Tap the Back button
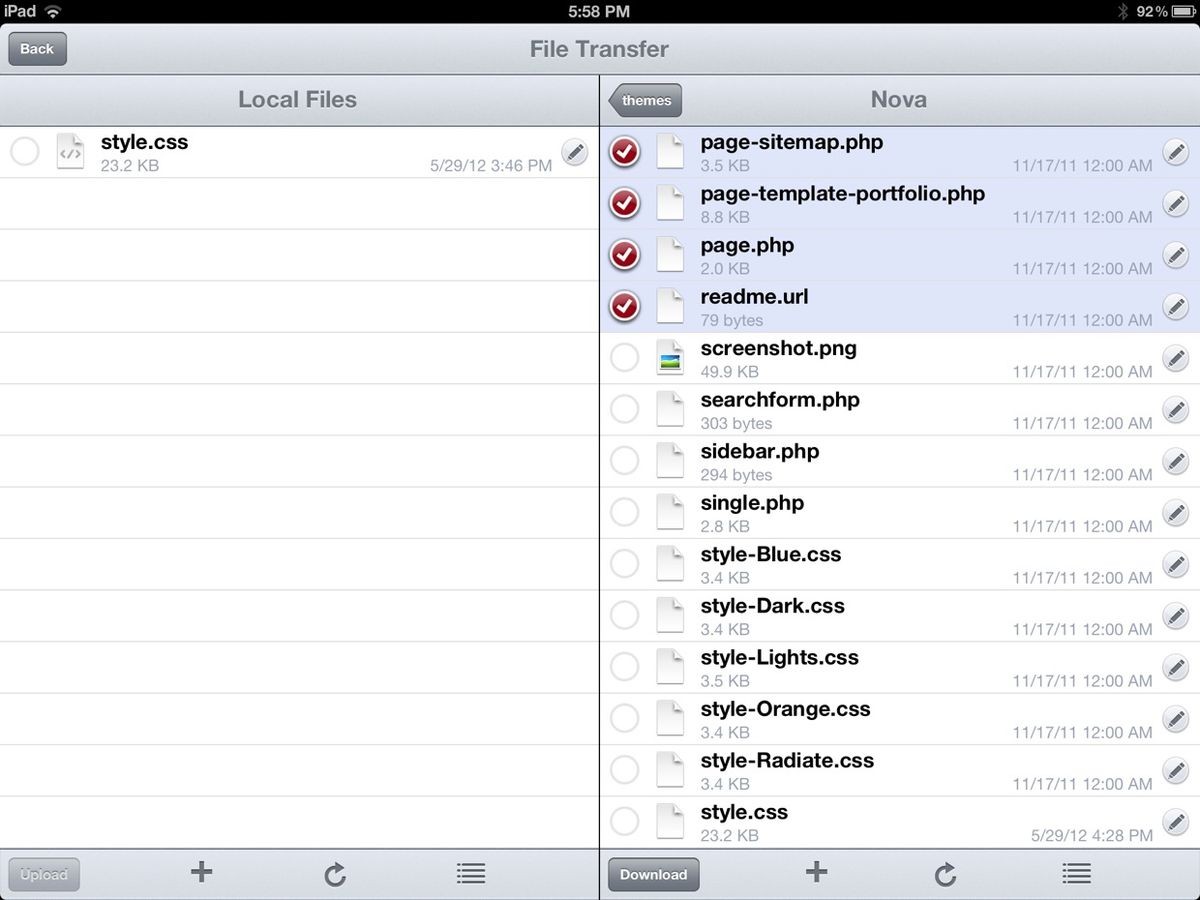 37,48
